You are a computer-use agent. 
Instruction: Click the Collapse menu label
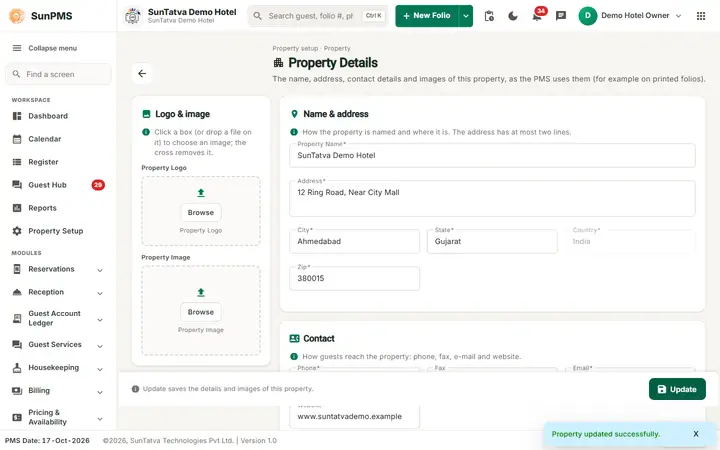(53, 48)
